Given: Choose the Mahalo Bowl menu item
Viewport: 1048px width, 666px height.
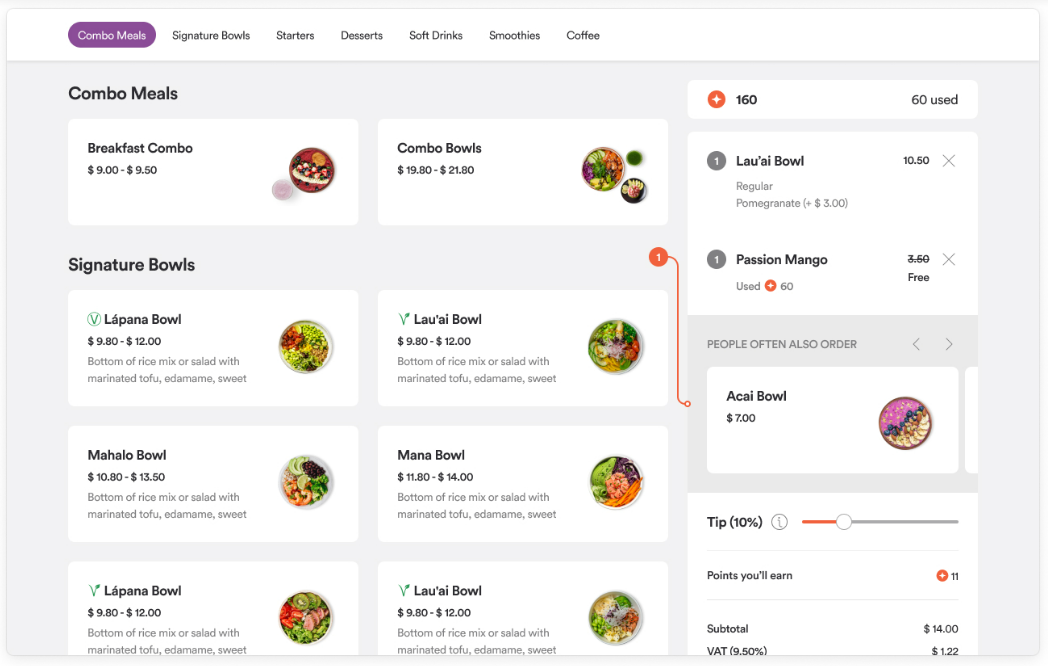Looking at the screenshot, I should 213,484.
